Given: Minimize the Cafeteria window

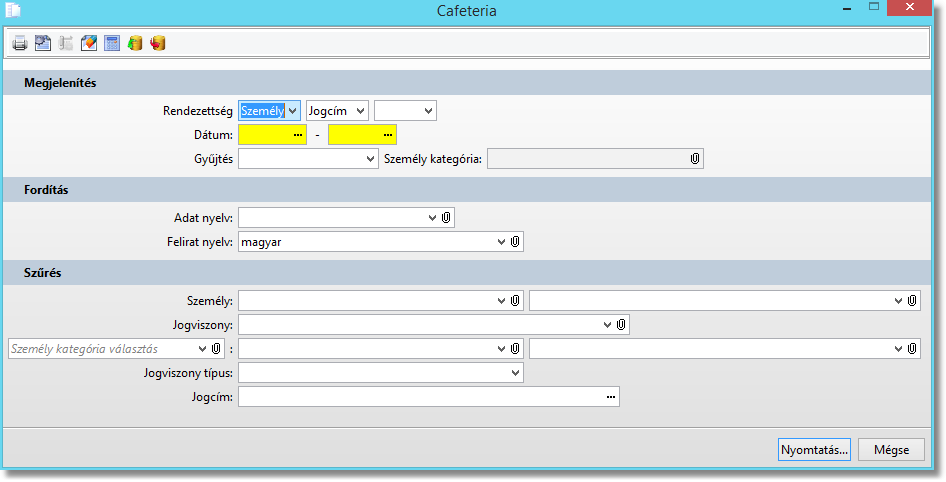Looking at the screenshot, I should 848,9.
